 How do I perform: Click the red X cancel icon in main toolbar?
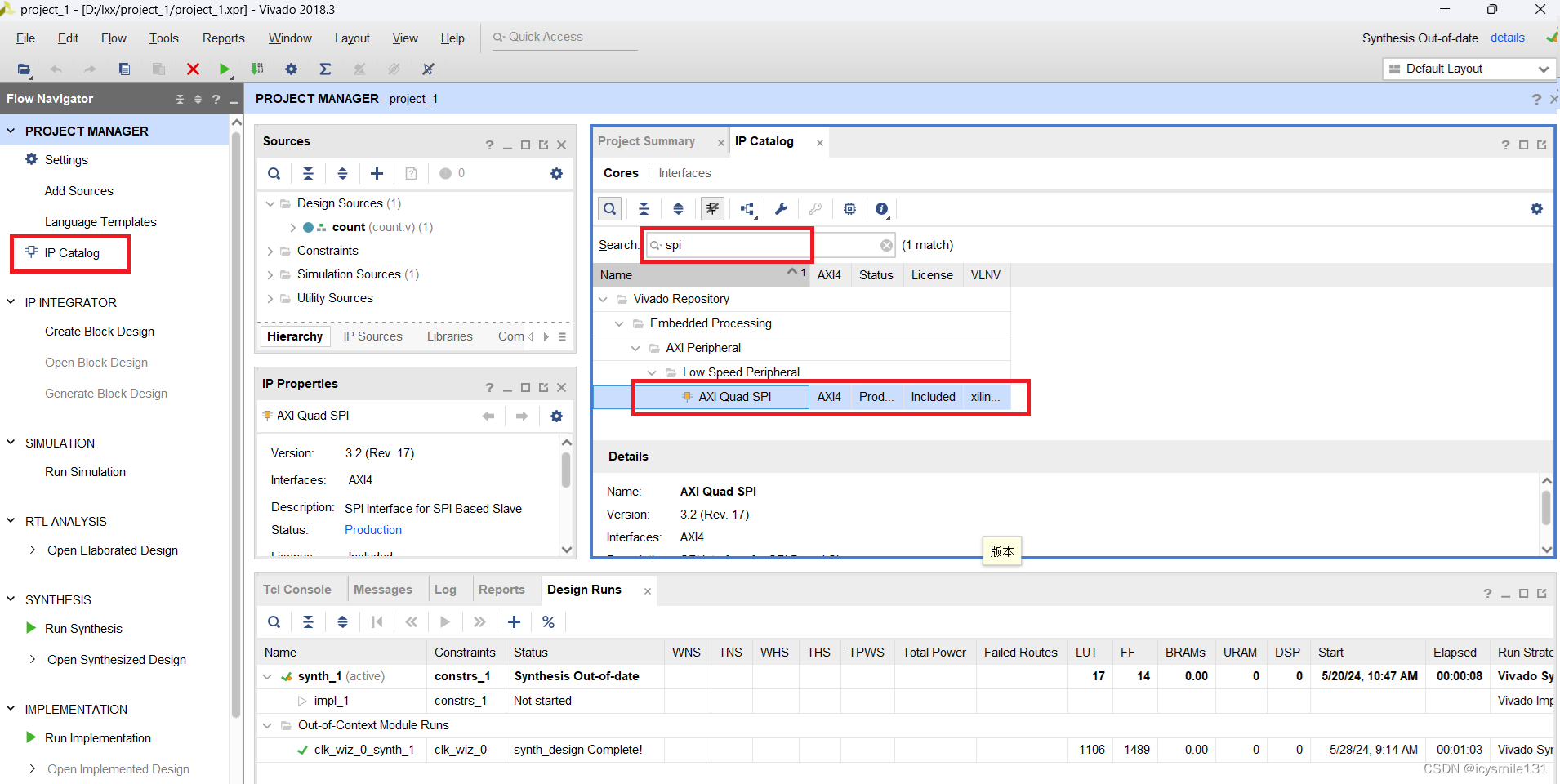click(193, 69)
